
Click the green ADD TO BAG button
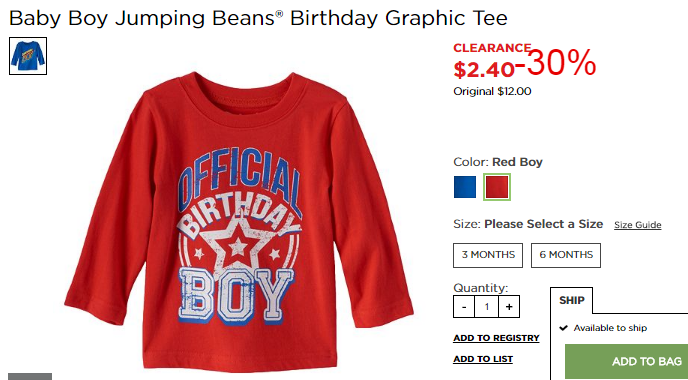click(627, 362)
